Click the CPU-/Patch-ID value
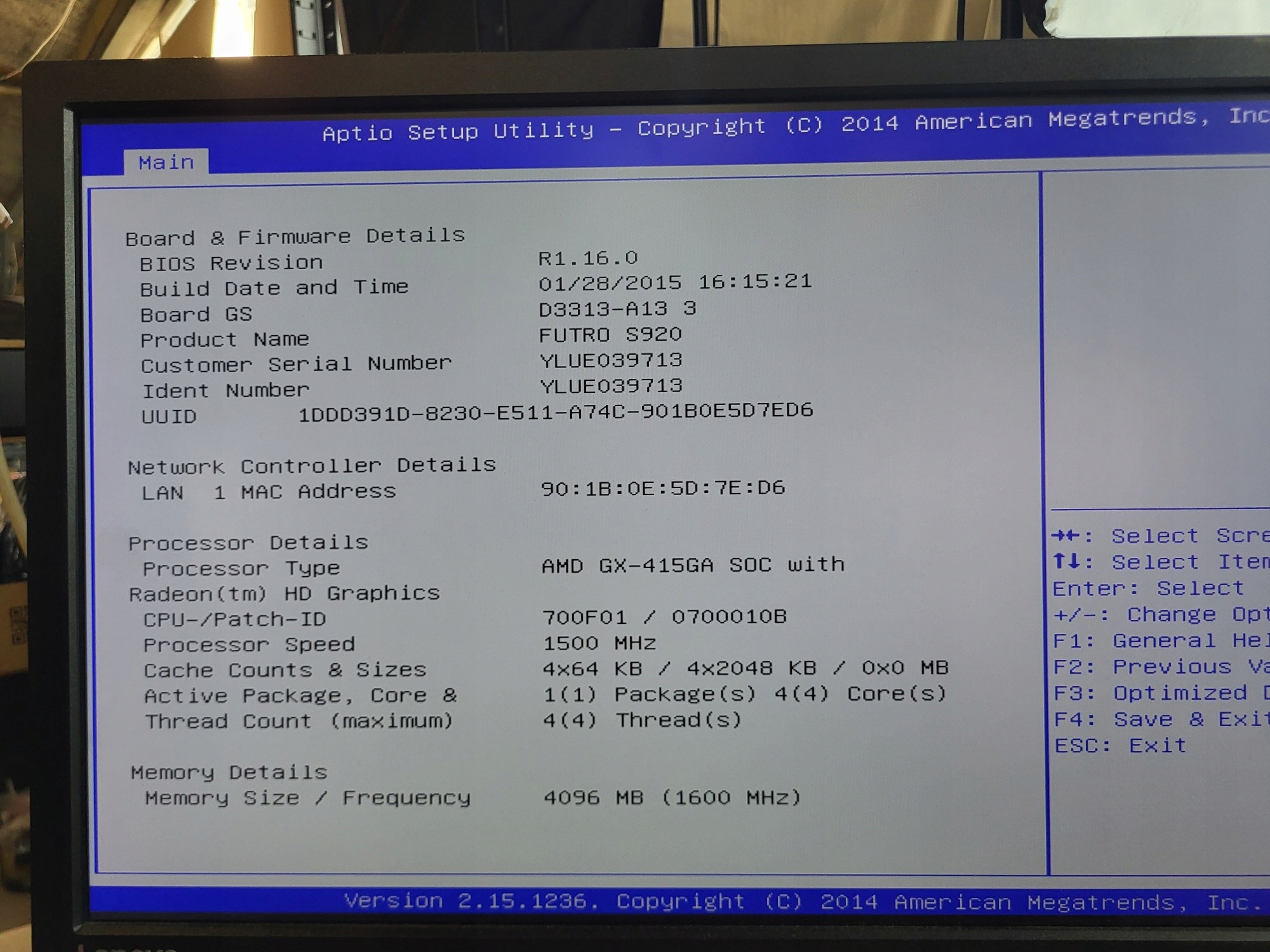 (664, 617)
